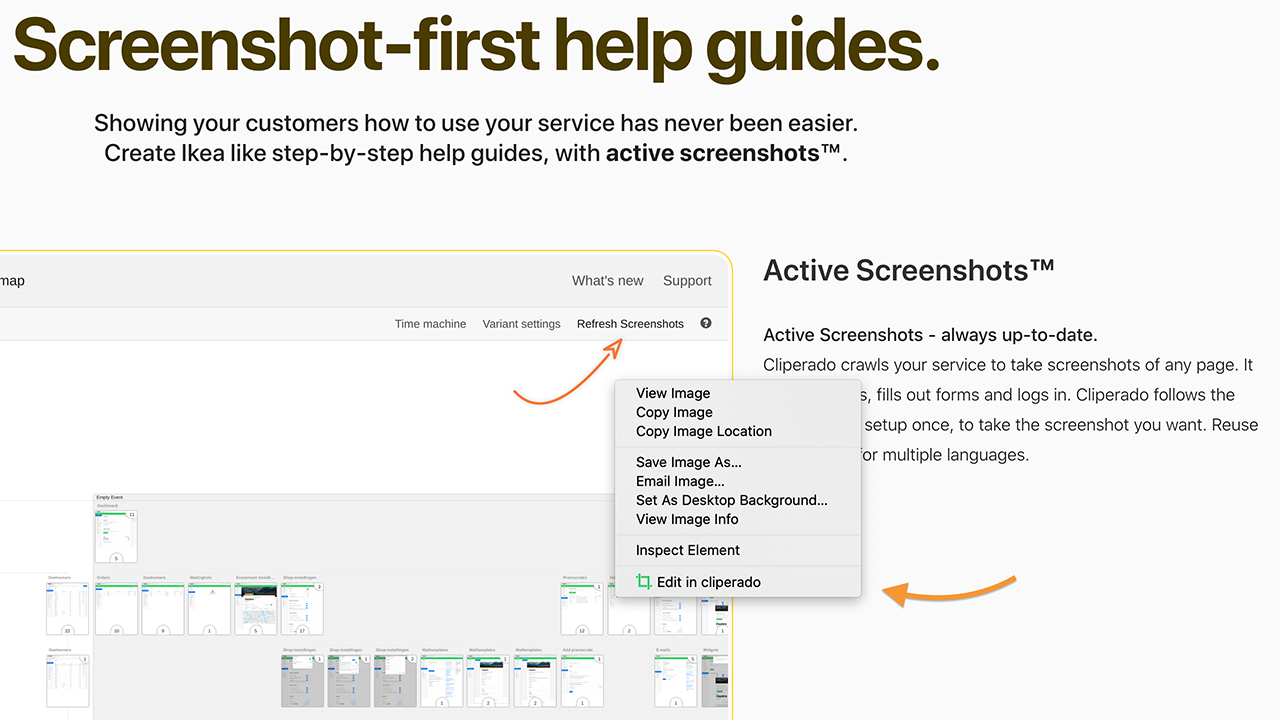Open the Waitinglists page thumbnail
The image size is (1280, 720).
[x=209, y=607]
